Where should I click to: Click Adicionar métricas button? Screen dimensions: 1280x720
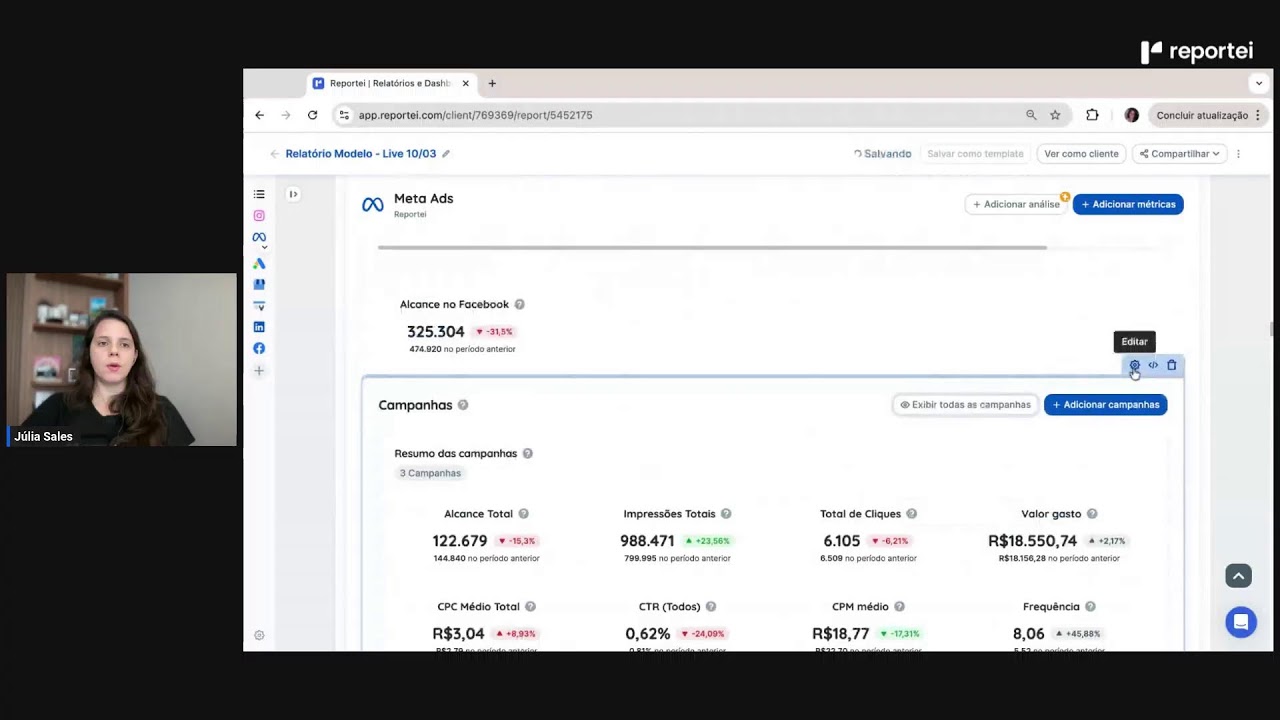tap(1128, 204)
